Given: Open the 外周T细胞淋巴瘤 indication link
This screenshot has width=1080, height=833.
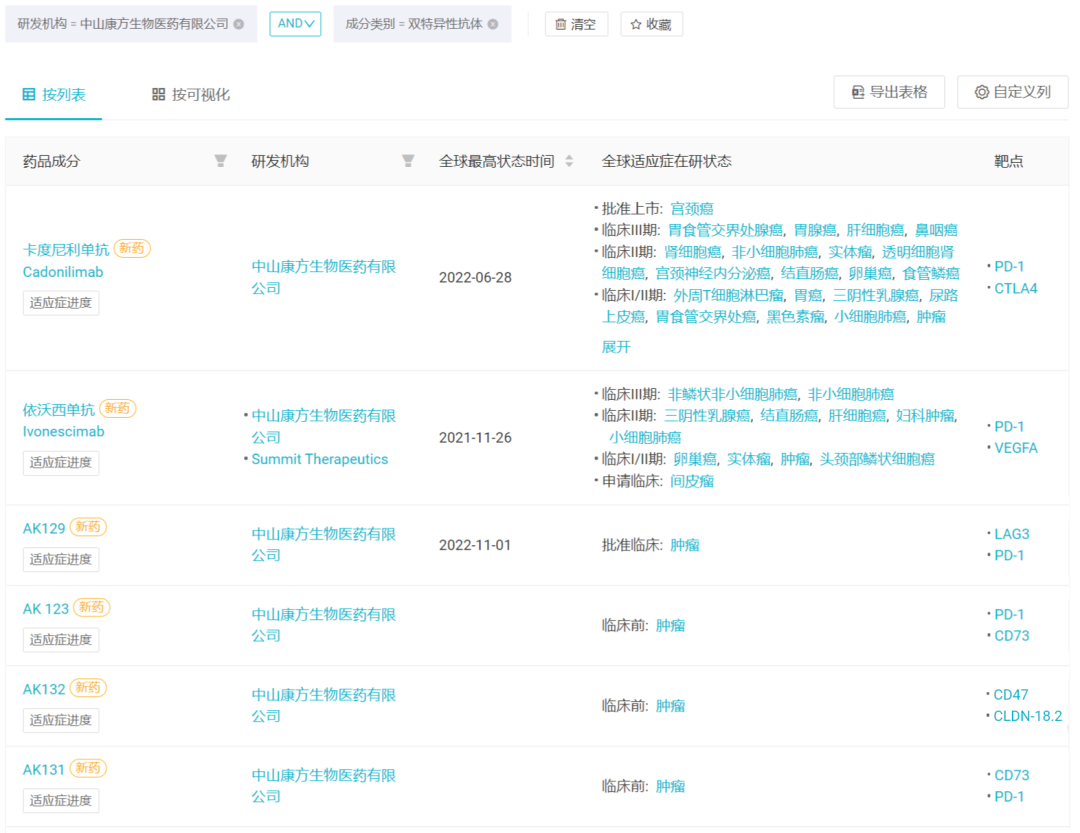Looking at the screenshot, I should click(728, 296).
